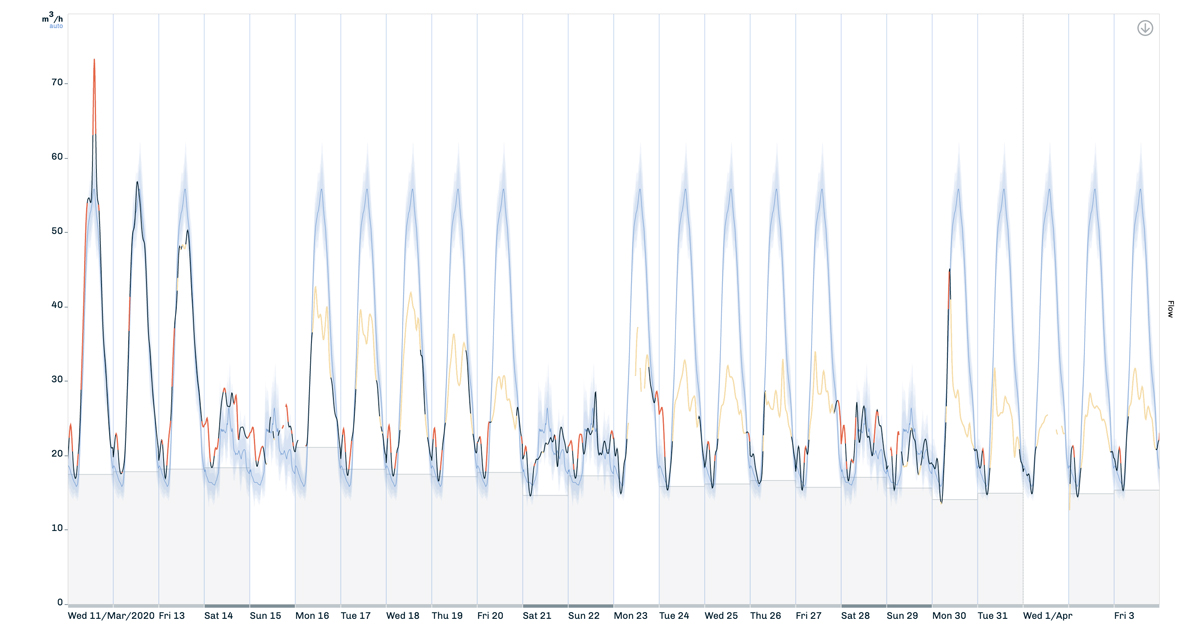Click the 70 tick on the y-axis
Viewport: 1200px width, 627px height.
[57, 83]
